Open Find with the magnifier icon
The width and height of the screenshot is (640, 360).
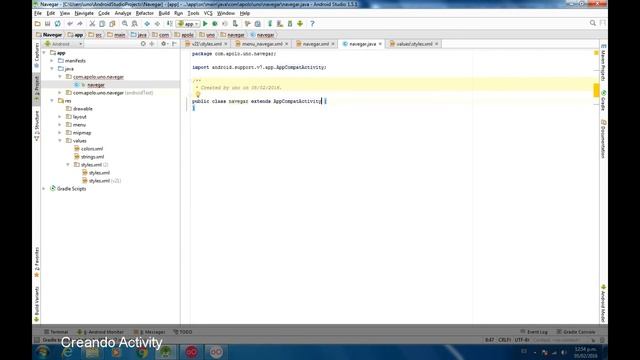point(125,24)
